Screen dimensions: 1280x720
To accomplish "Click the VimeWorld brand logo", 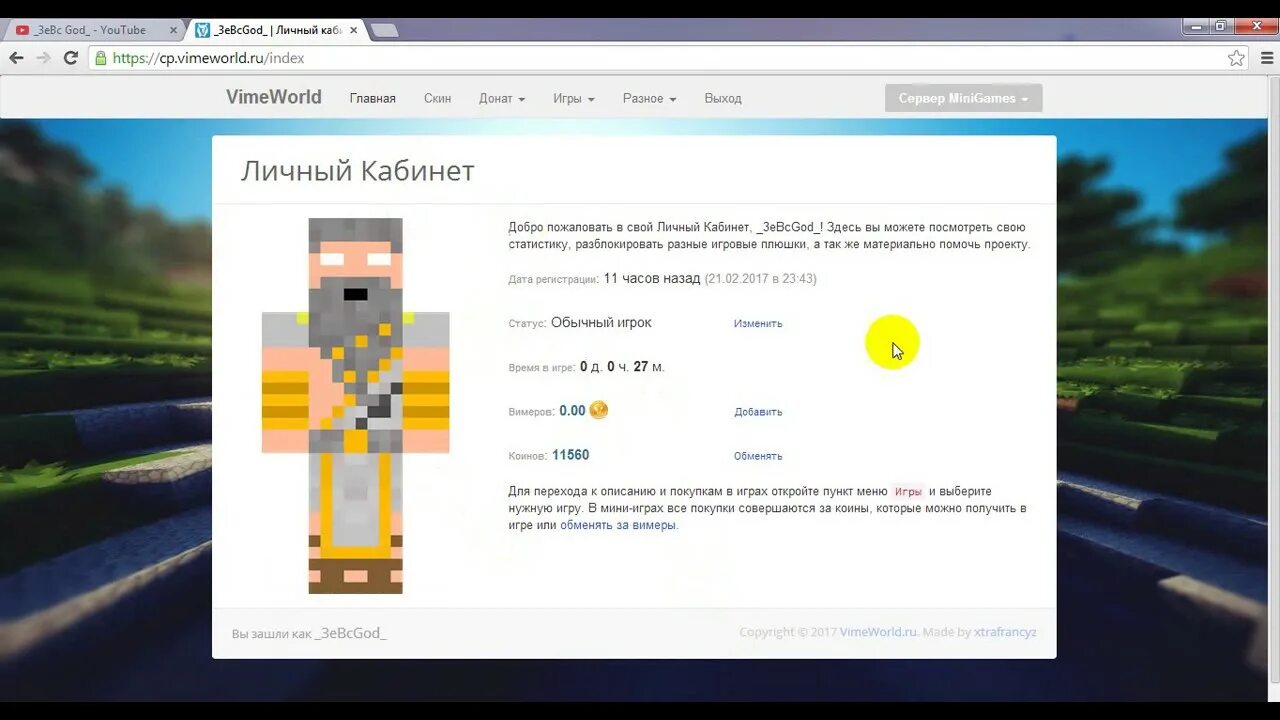I will pyautogui.click(x=274, y=97).
